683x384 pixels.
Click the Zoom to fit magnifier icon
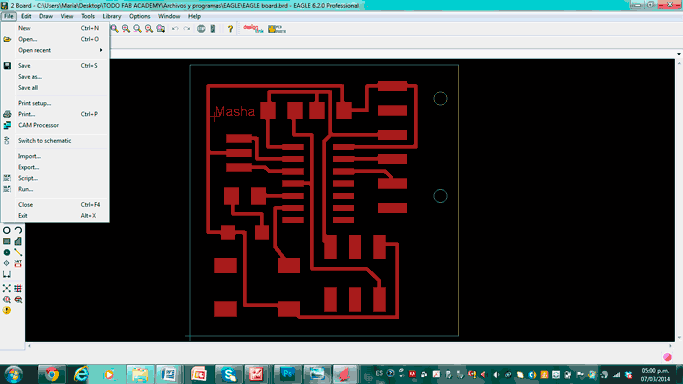point(115,29)
